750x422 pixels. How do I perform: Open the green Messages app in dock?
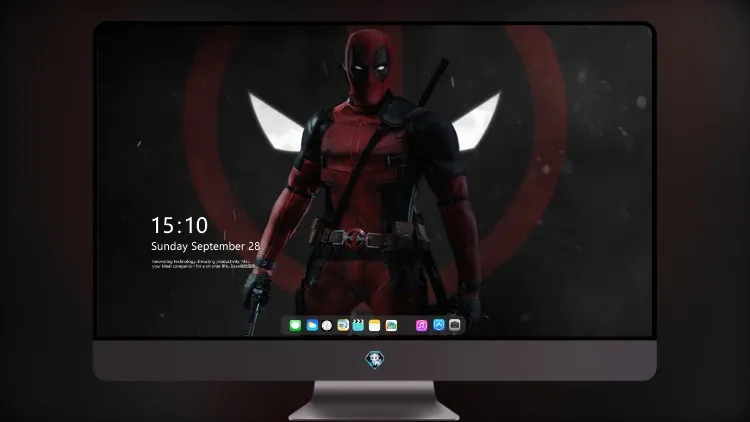pos(295,325)
